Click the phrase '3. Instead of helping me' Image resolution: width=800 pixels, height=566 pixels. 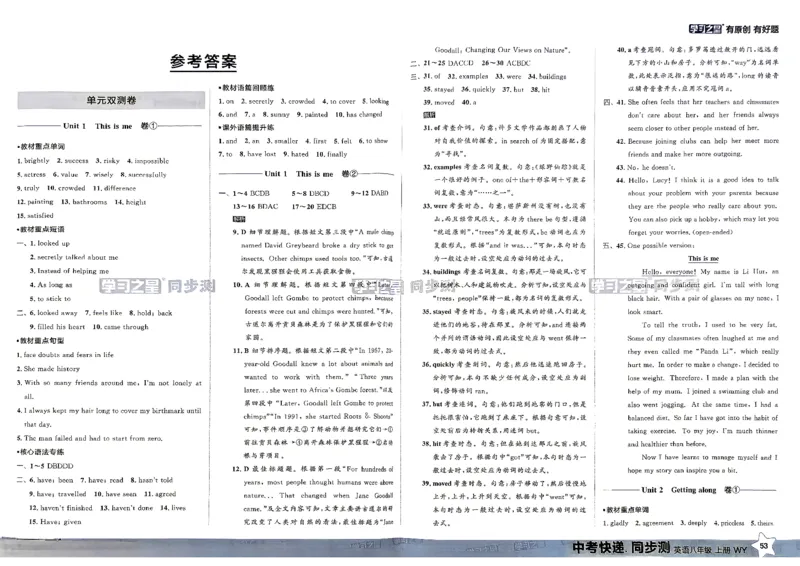(69, 271)
